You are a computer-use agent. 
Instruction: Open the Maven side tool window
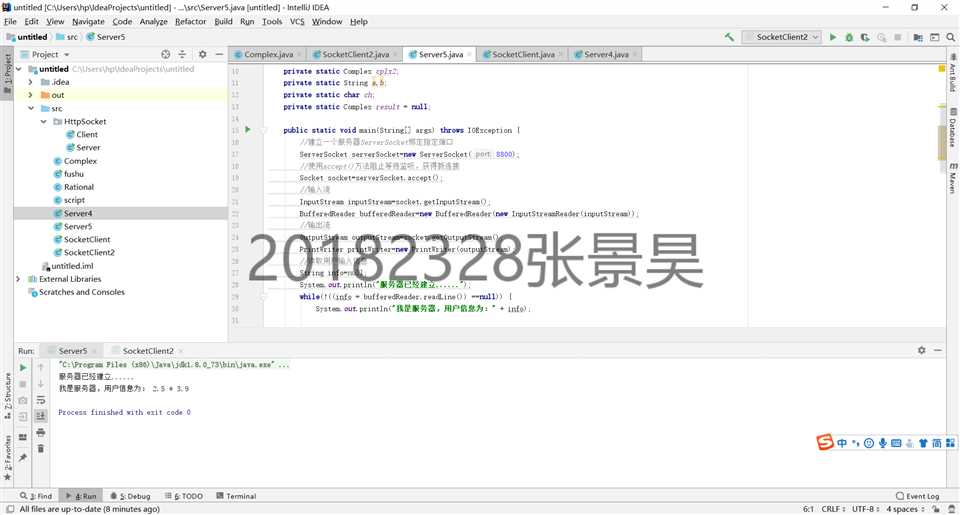coord(953,178)
